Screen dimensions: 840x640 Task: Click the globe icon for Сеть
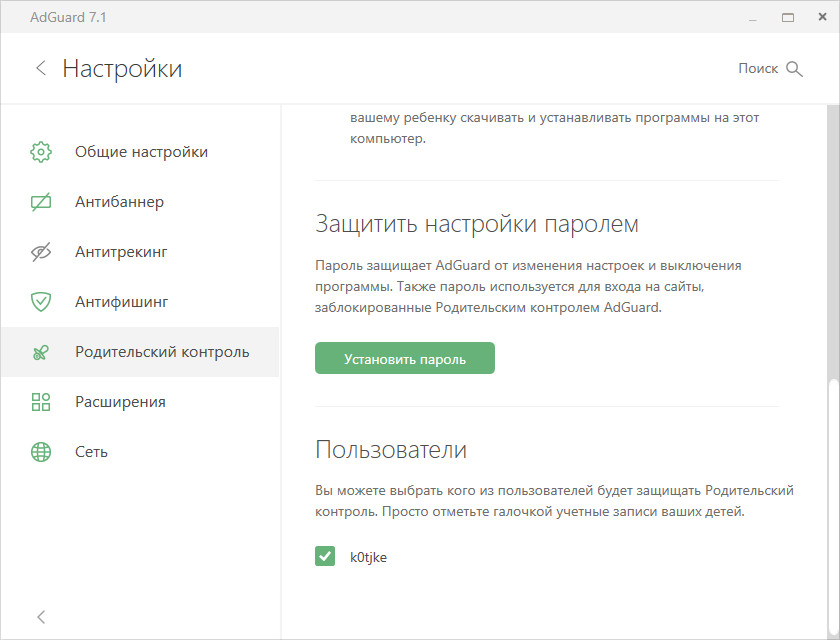pos(41,452)
